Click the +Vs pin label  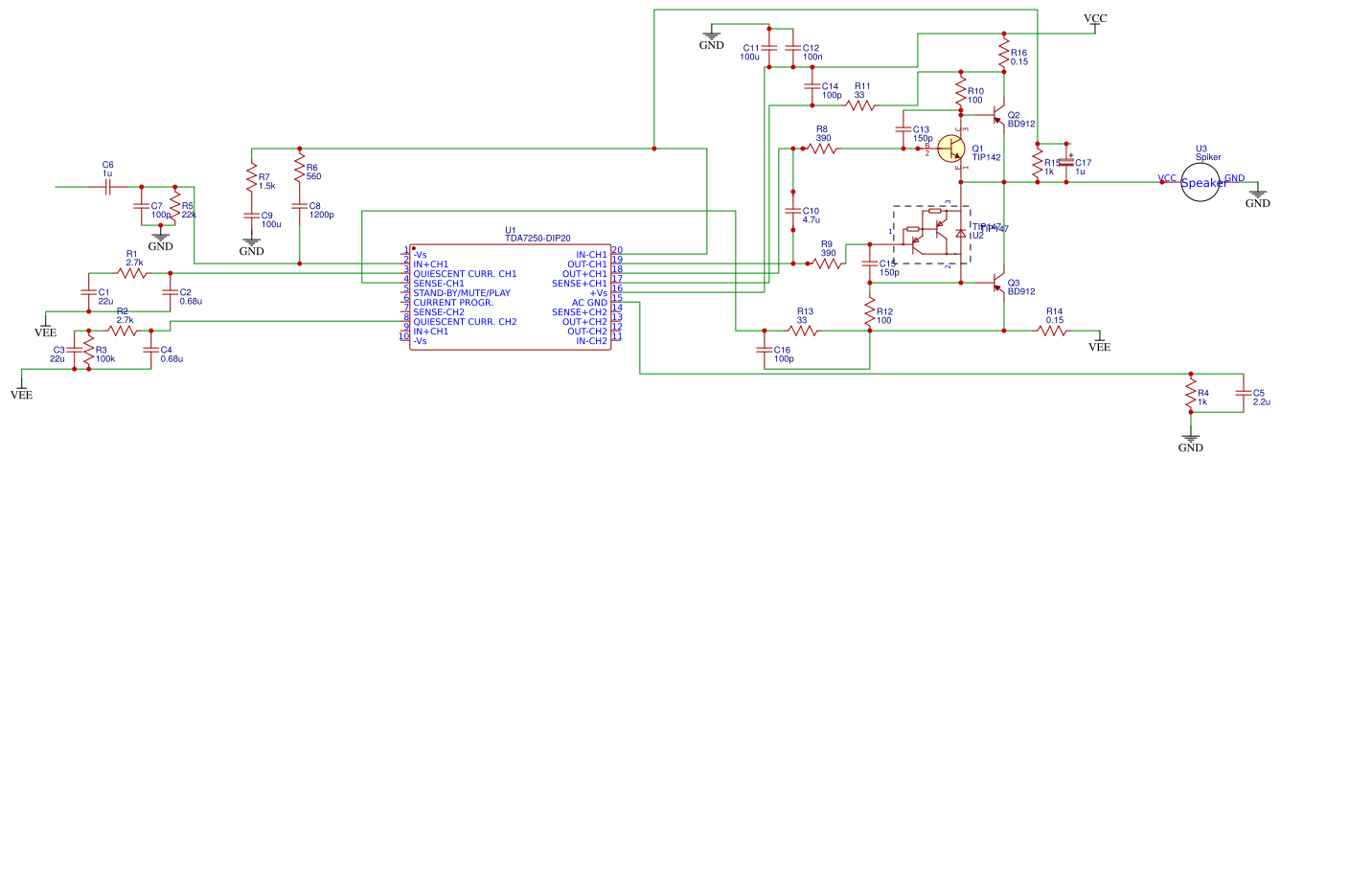tap(598, 293)
